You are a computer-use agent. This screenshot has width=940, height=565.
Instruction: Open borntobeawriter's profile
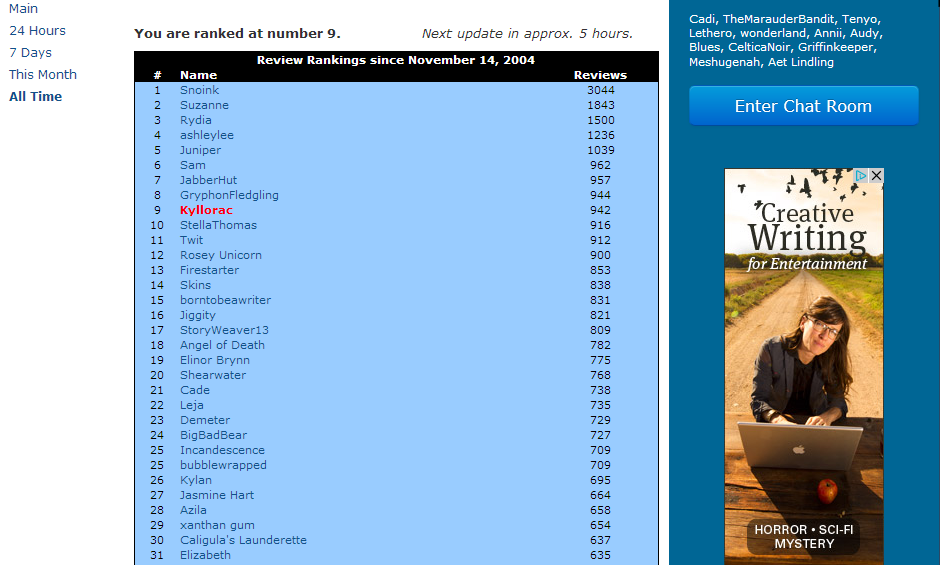click(x=225, y=300)
